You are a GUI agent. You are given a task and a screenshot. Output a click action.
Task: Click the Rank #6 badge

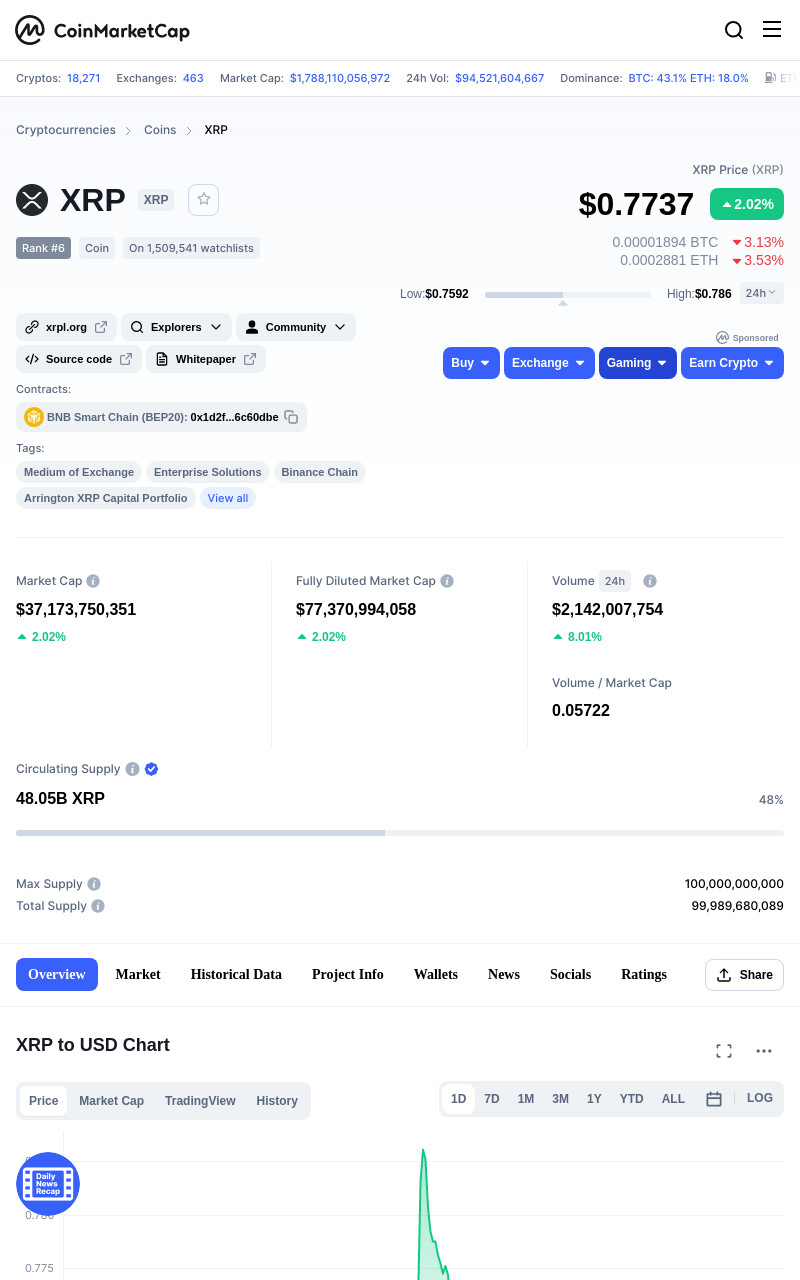43,248
